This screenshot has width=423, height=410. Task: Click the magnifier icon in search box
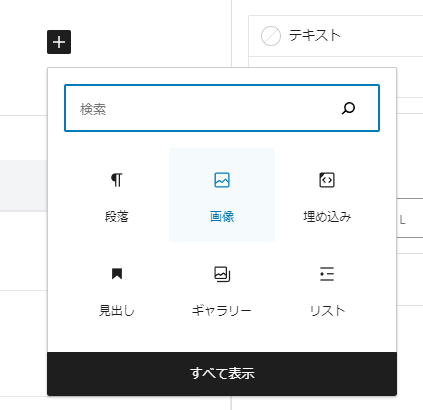point(349,108)
